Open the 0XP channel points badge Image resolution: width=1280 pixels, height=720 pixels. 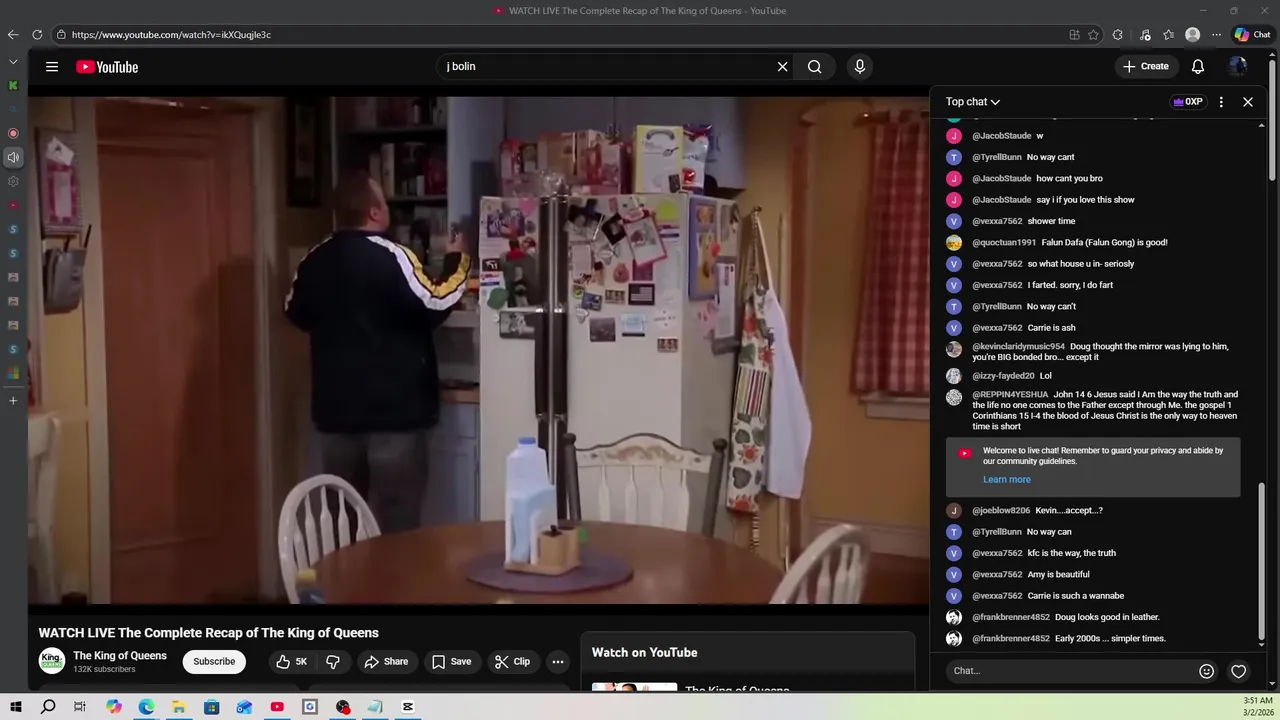(1188, 102)
